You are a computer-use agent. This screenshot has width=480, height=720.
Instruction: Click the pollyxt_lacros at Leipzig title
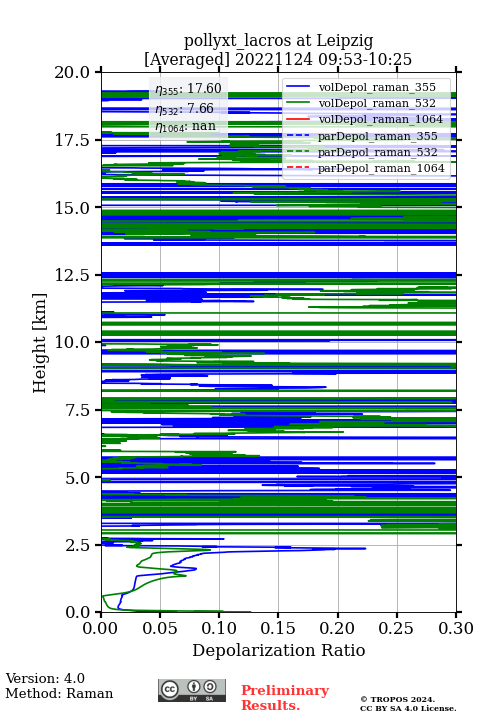[278, 41]
